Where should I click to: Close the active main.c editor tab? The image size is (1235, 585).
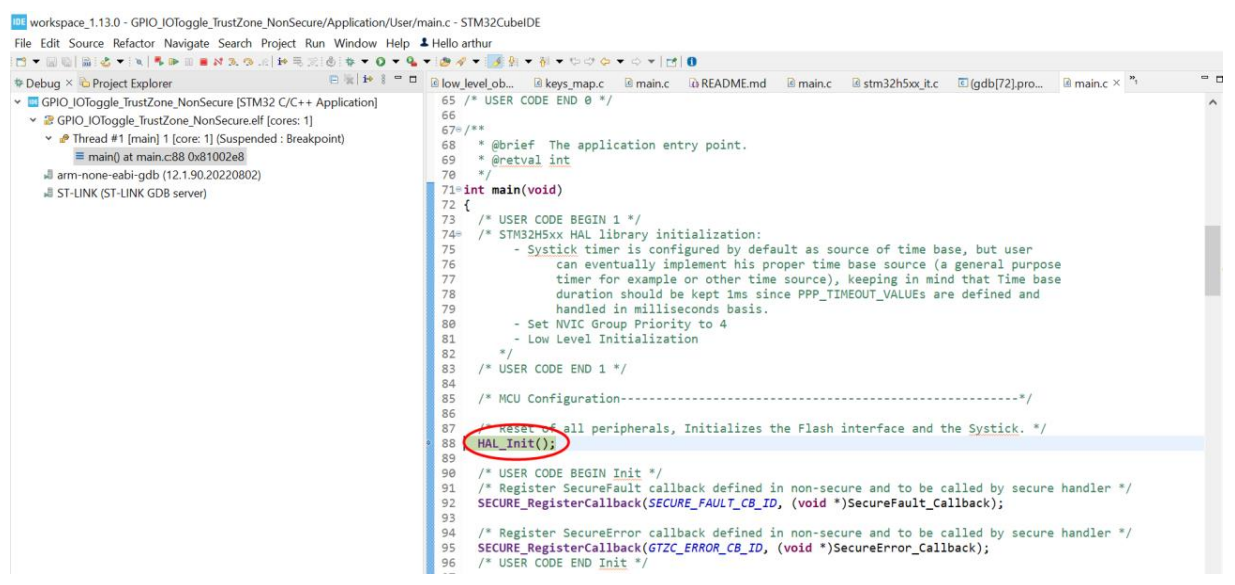pyautogui.click(x=1116, y=83)
